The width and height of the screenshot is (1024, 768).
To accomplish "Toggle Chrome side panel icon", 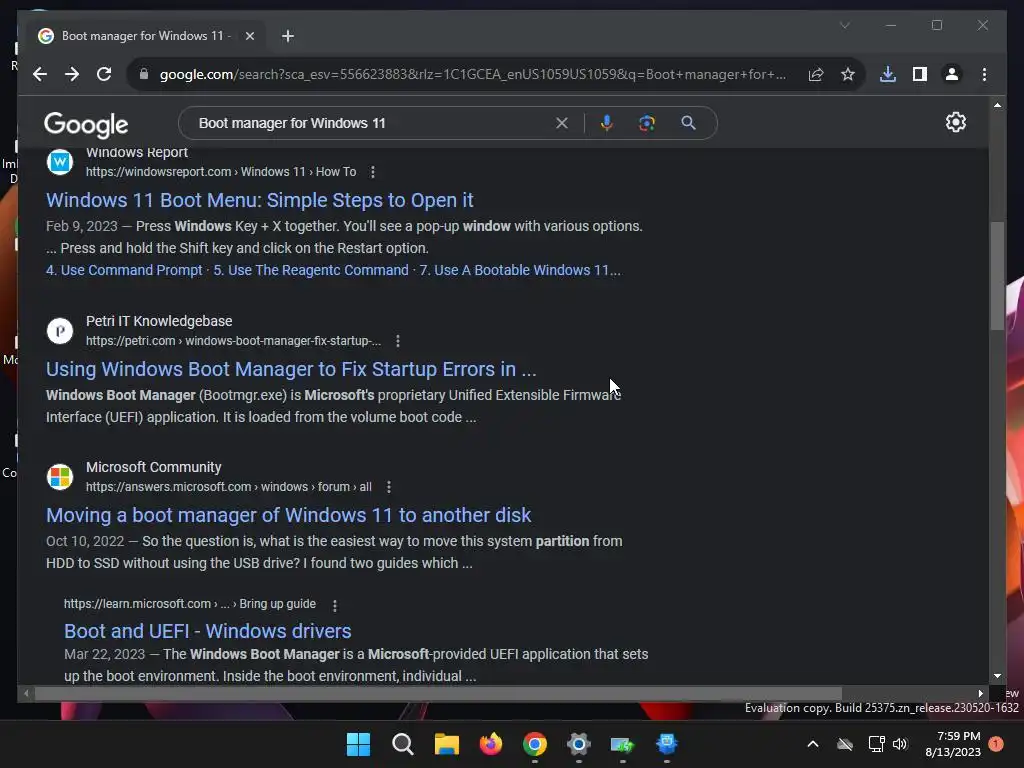I will coord(920,74).
